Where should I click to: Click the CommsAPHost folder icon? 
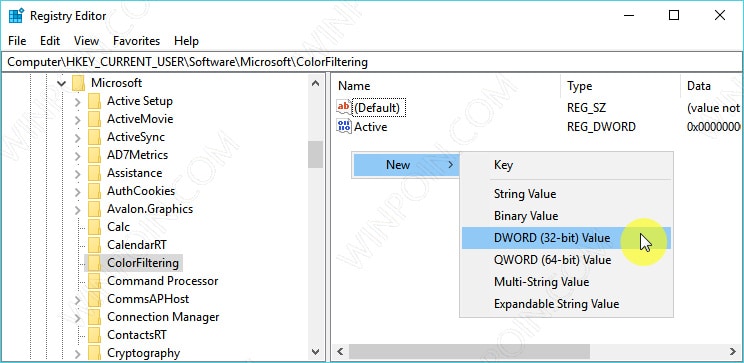pos(94,299)
